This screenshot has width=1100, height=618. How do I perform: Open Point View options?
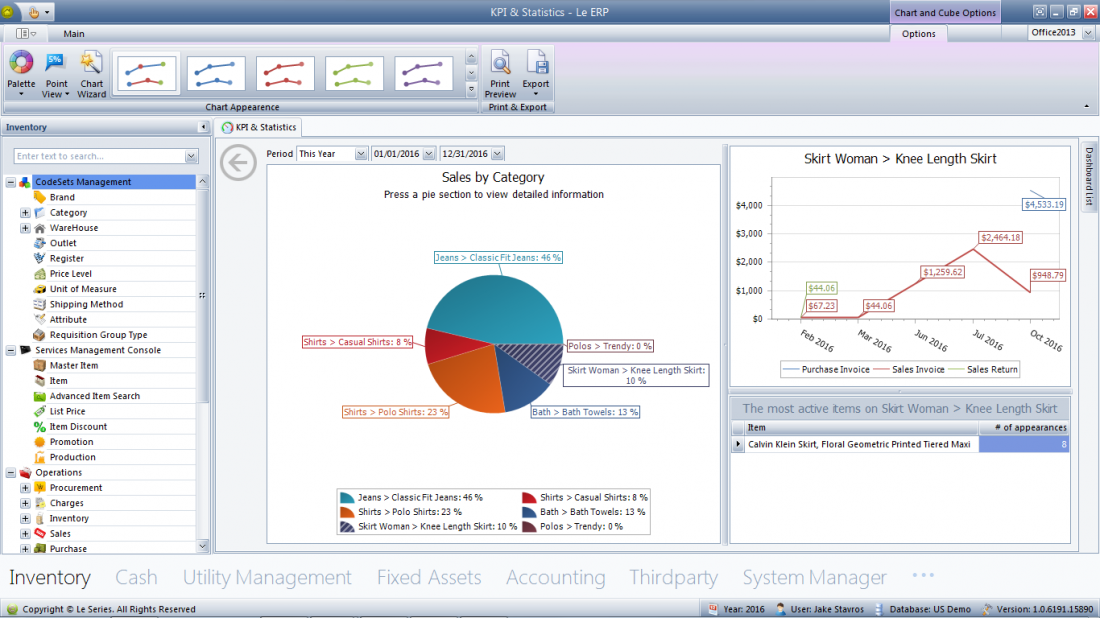55,72
